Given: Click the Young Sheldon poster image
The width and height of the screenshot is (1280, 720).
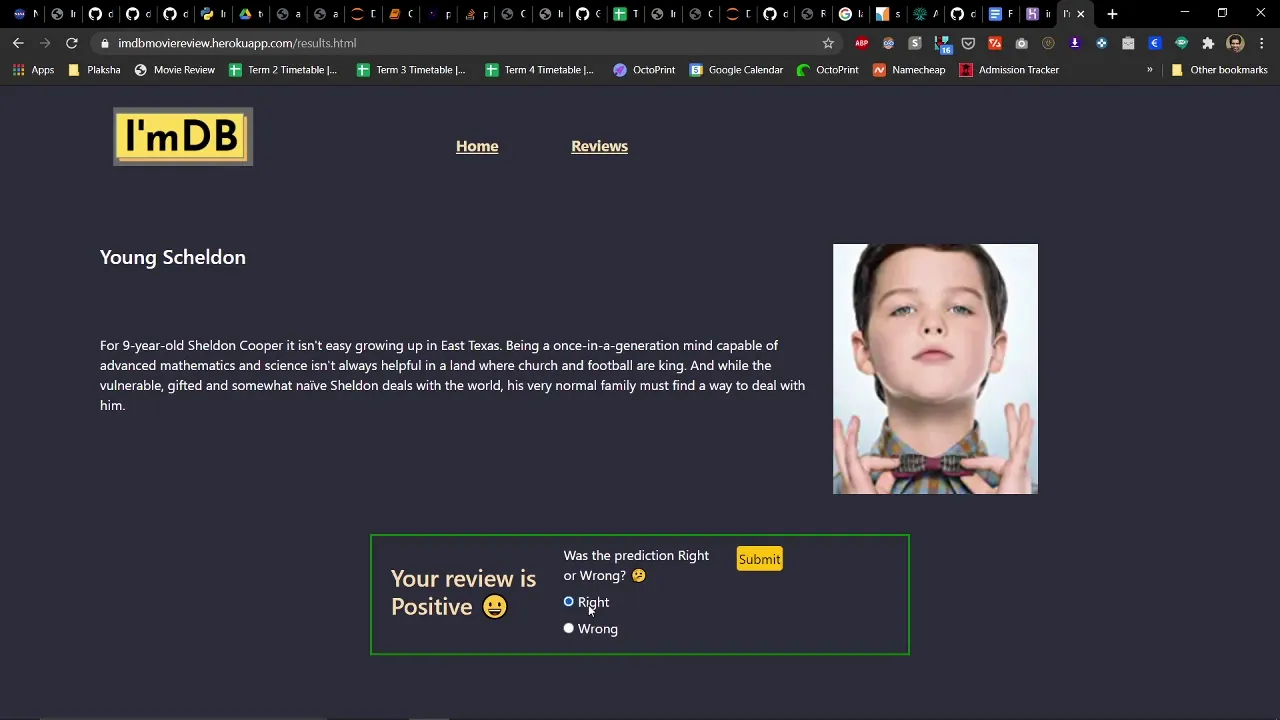Looking at the screenshot, I should 935,369.
